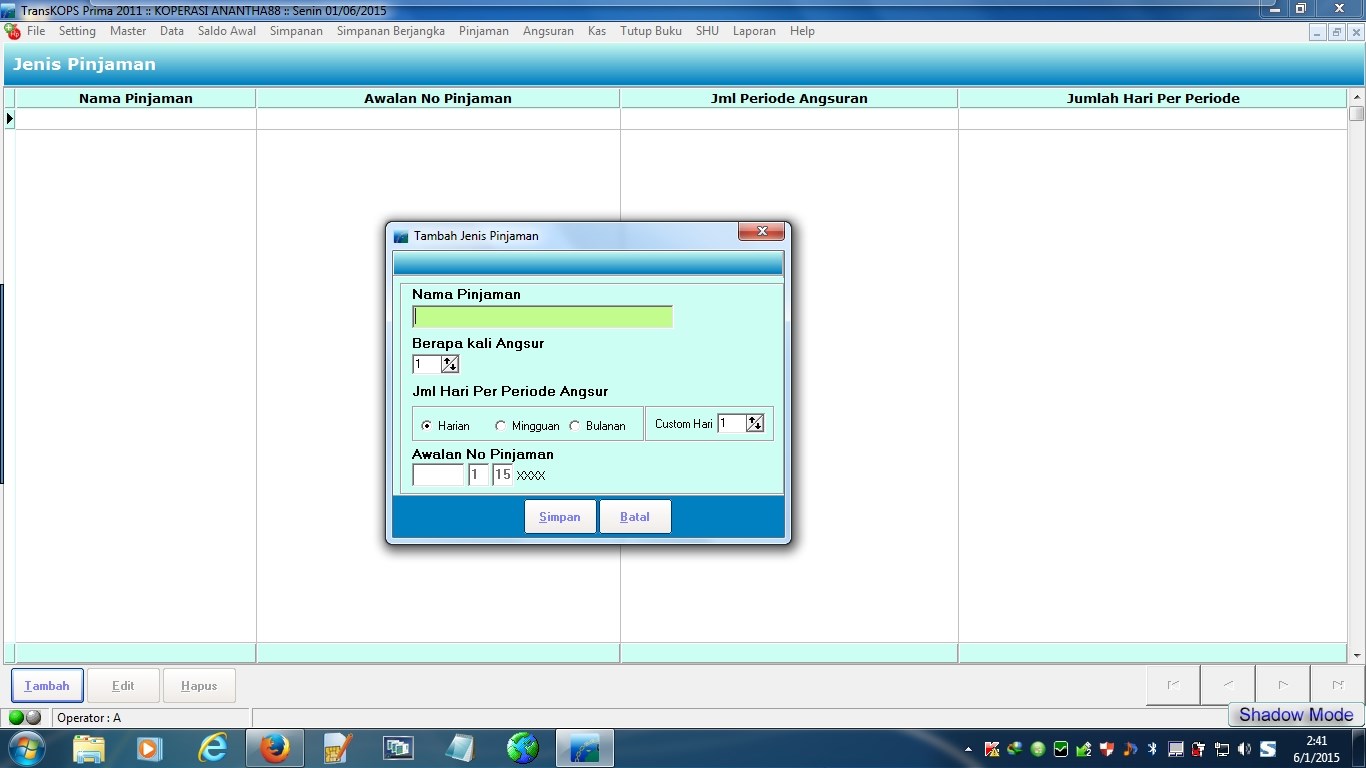Click the clock showing 2:41

(1316, 741)
